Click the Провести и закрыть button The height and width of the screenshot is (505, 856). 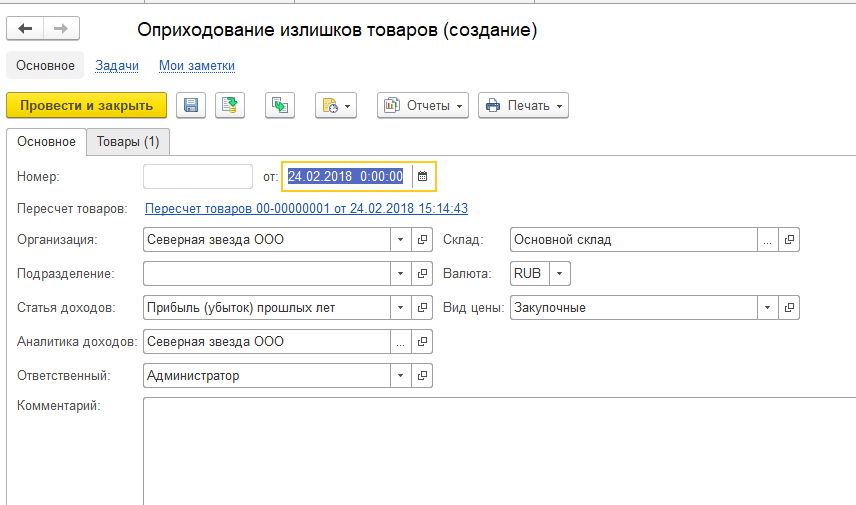(x=86, y=105)
